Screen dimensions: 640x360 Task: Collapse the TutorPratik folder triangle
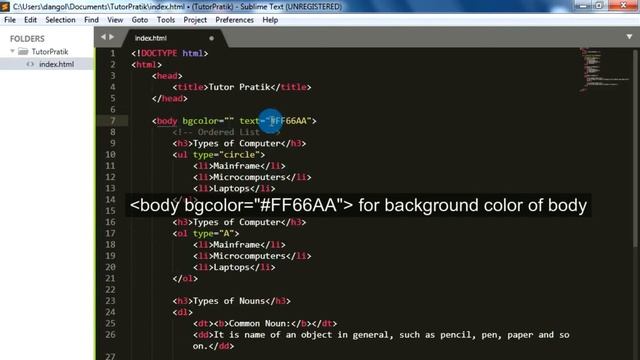[13, 51]
